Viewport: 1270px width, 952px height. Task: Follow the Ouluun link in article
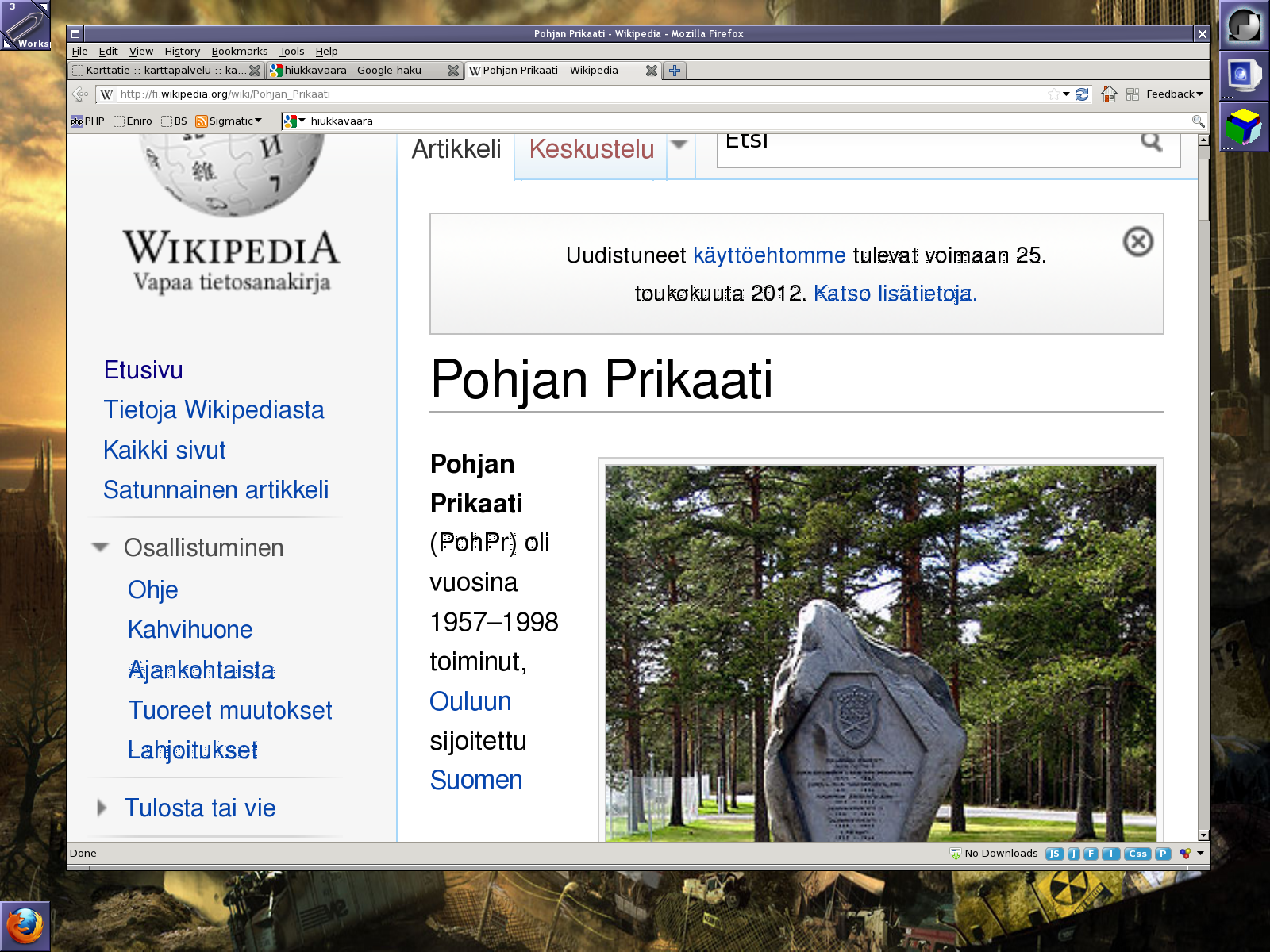[470, 701]
